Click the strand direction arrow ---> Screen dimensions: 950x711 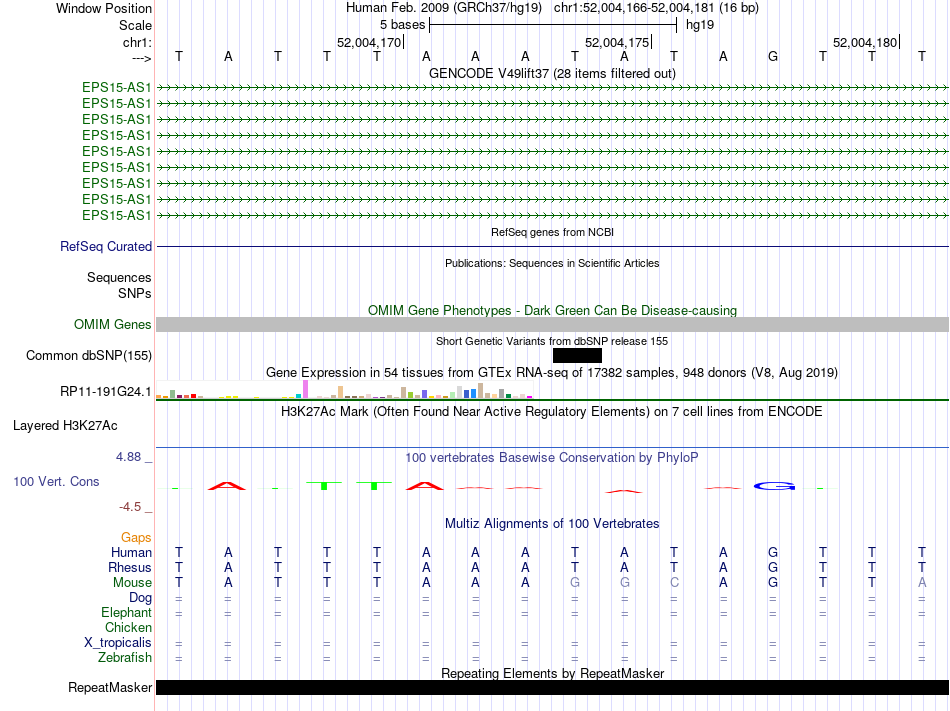click(141, 58)
